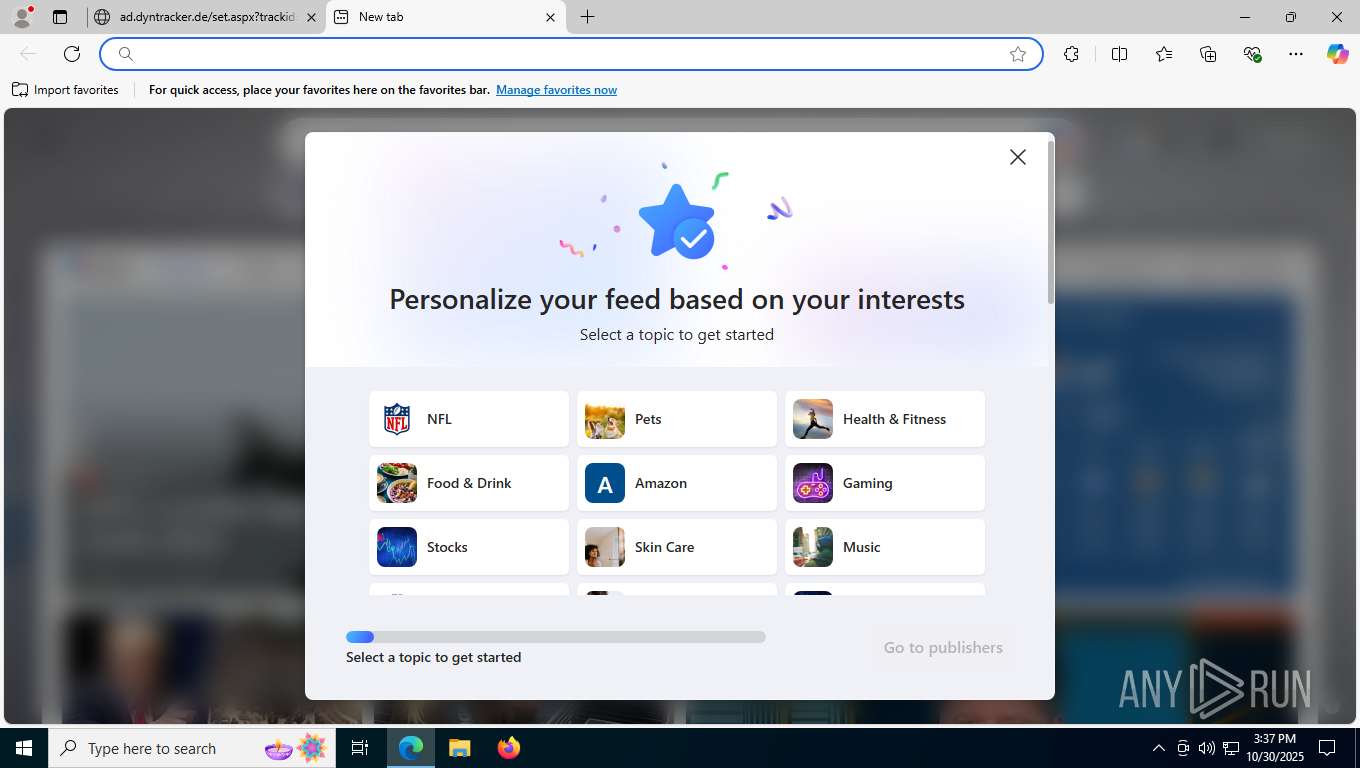Click the dialog vertical scrollbar
This screenshot has height=768, width=1360.
[x=1050, y=222]
